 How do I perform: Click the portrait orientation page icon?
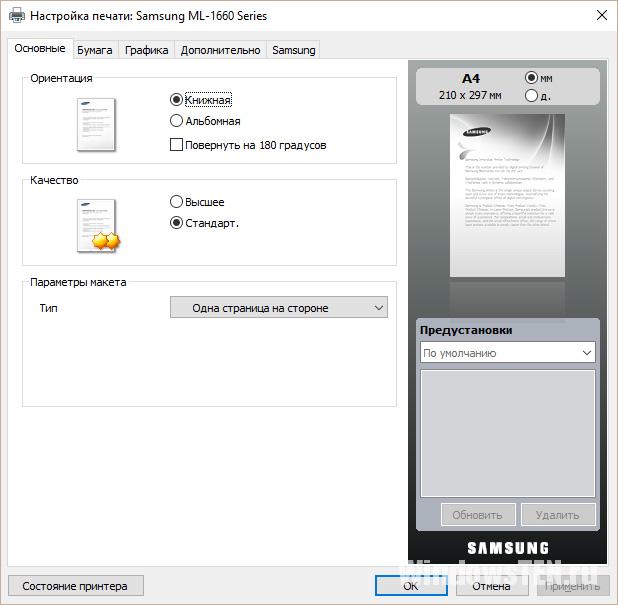pyautogui.click(x=97, y=124)
